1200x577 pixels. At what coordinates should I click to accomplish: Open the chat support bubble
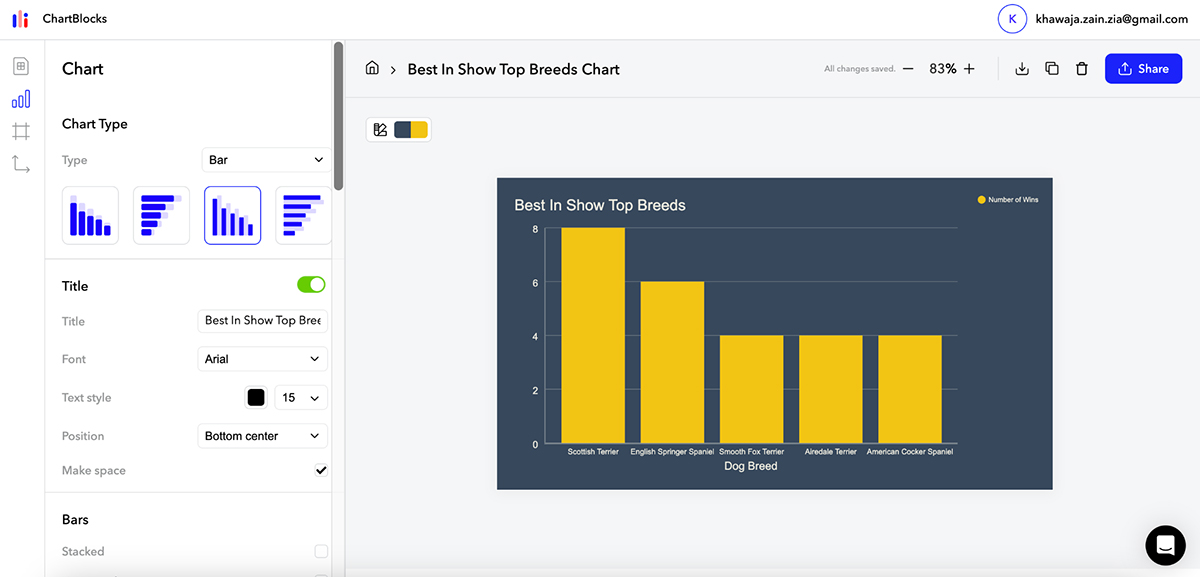coord(1165,545)
